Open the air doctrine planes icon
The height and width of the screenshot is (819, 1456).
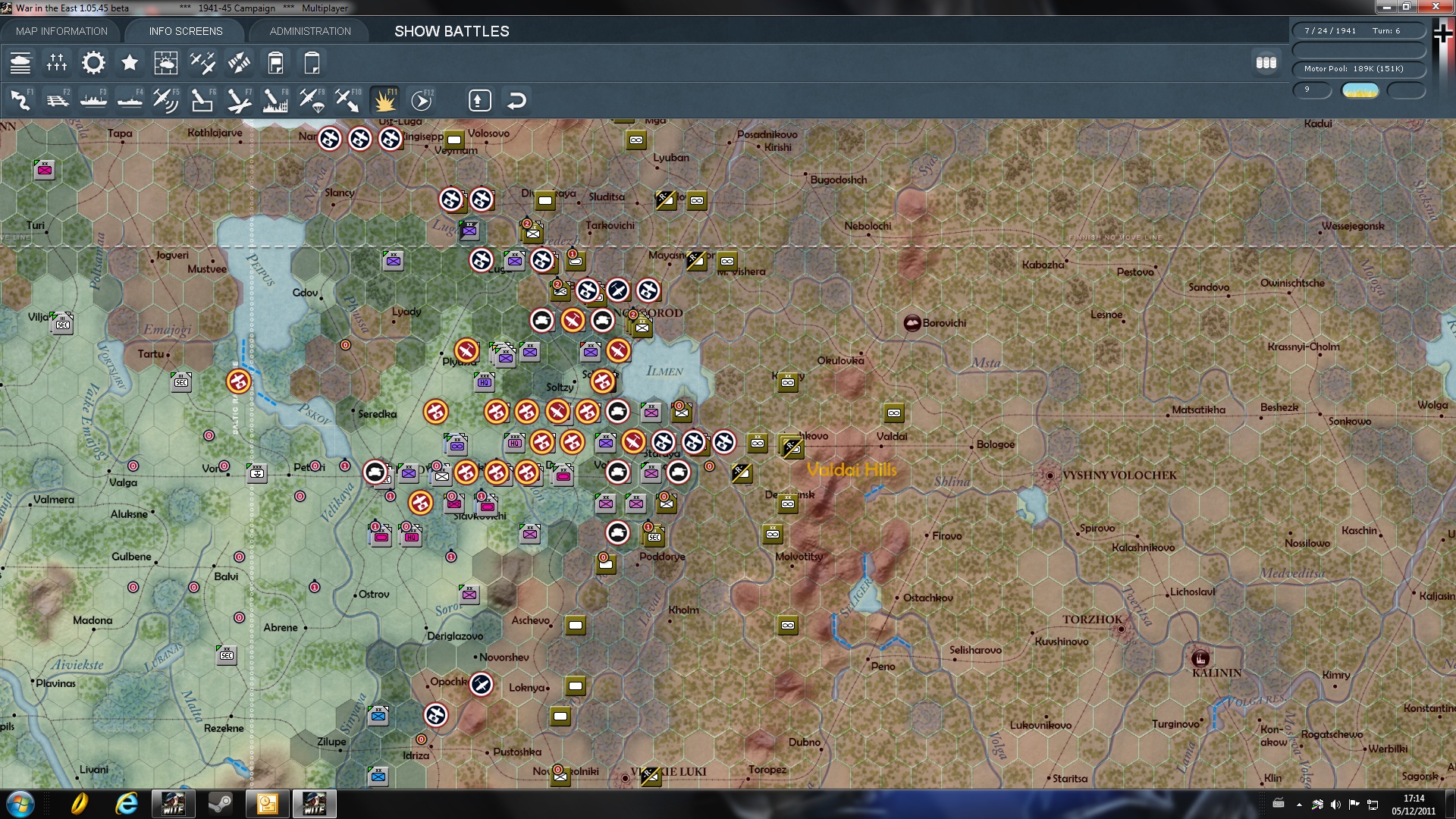coord(202,63)
